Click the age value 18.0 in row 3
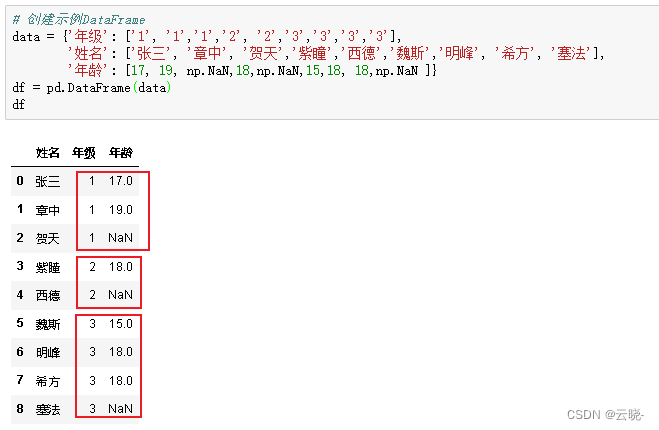Image resolution: width=659 pixels, height=430 pixels. point(121,266)
